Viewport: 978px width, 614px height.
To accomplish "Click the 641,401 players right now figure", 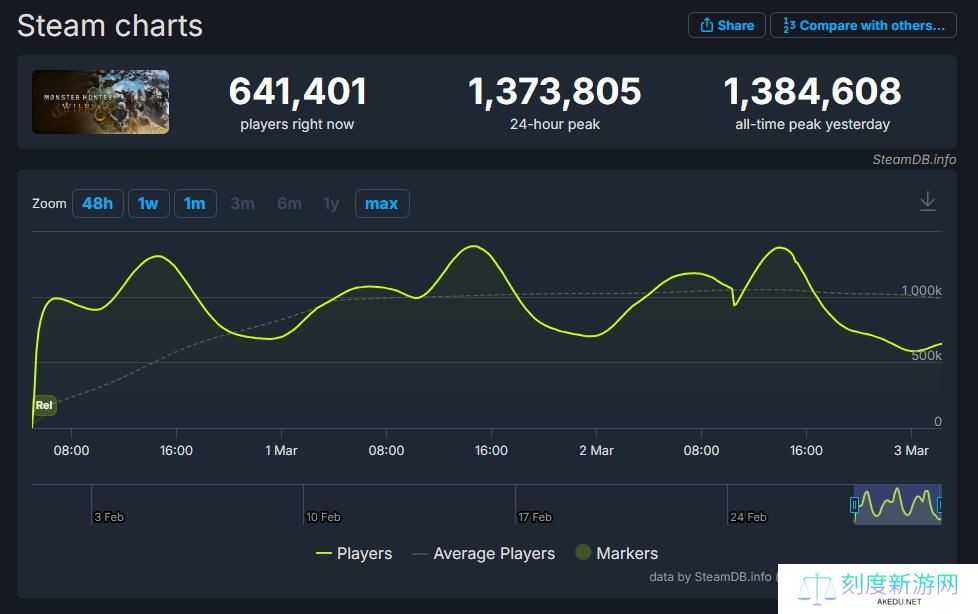I will point(298,91).
